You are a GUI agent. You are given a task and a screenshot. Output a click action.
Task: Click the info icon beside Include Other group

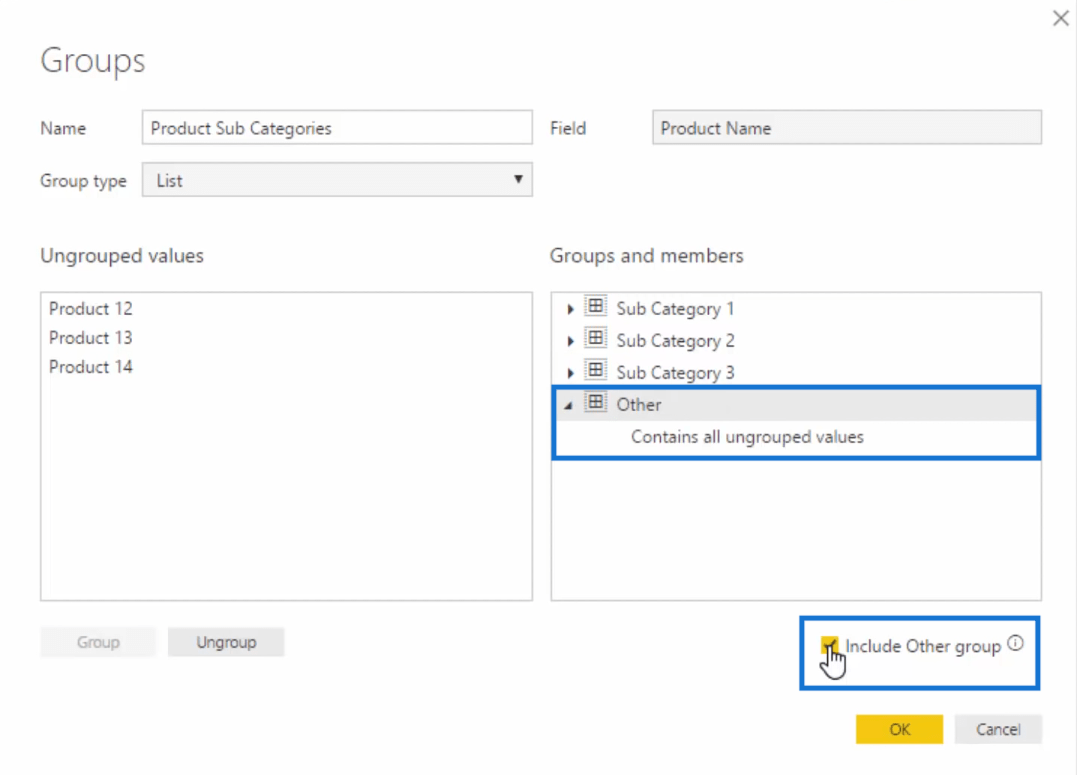click(1015, 643)
